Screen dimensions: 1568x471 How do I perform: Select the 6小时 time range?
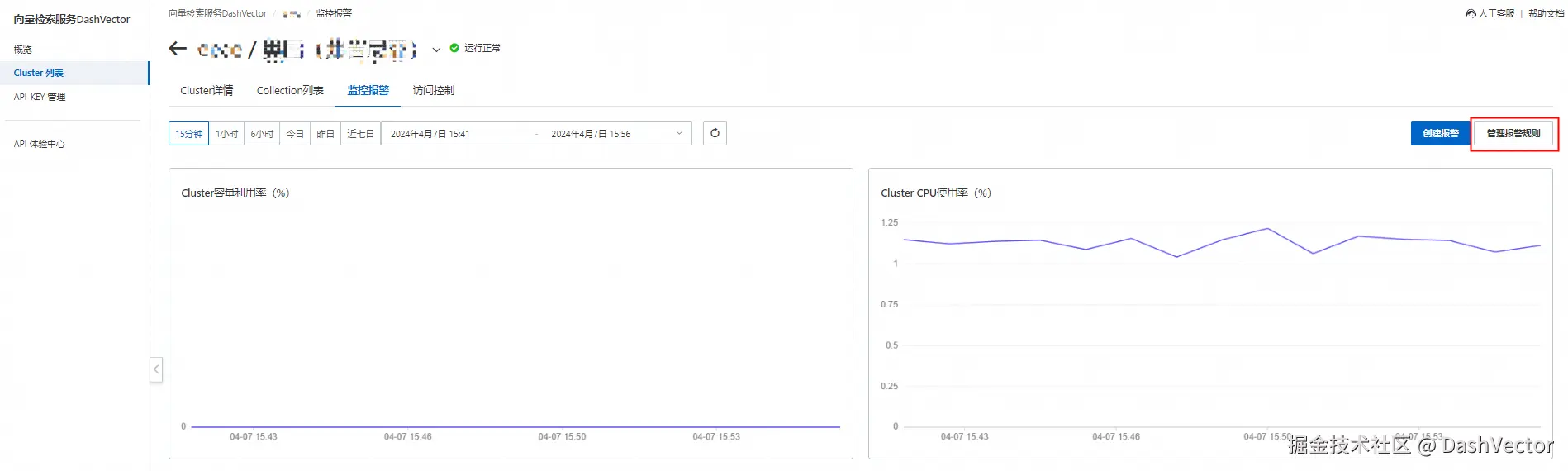click(x=262, y=133)
